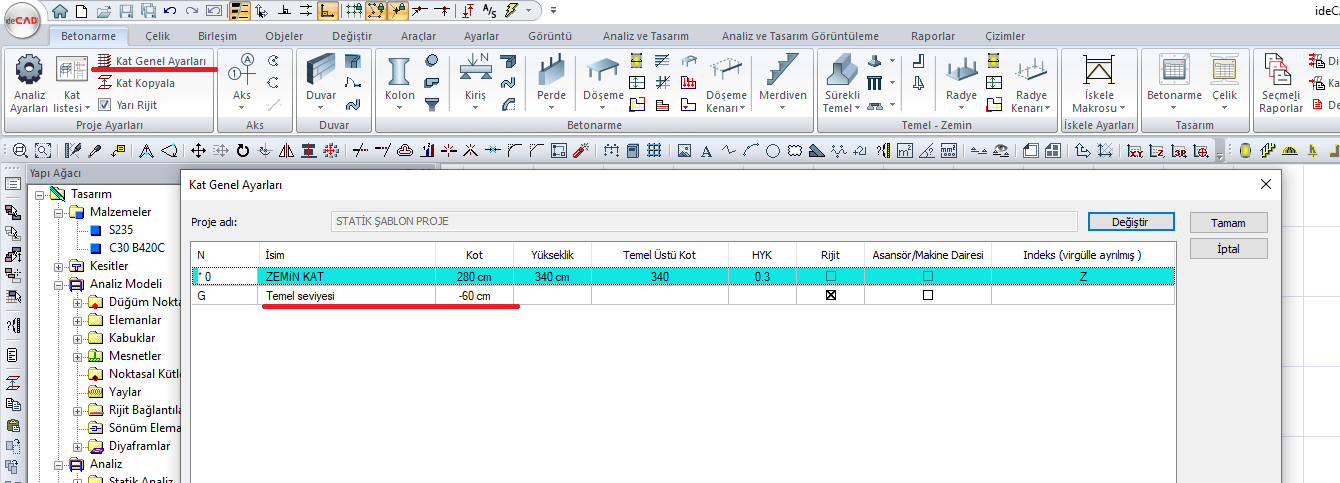Open the İskele Makrosu tool

1098,72
